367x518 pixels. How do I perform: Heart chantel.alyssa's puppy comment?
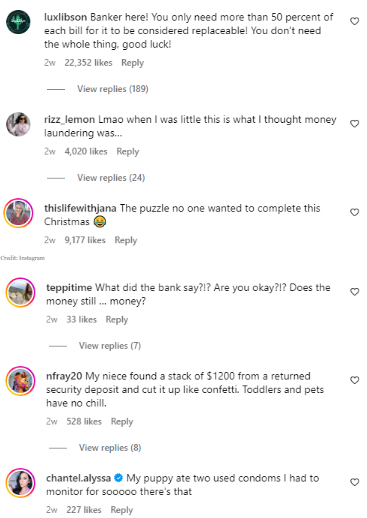tap(354, 482)
